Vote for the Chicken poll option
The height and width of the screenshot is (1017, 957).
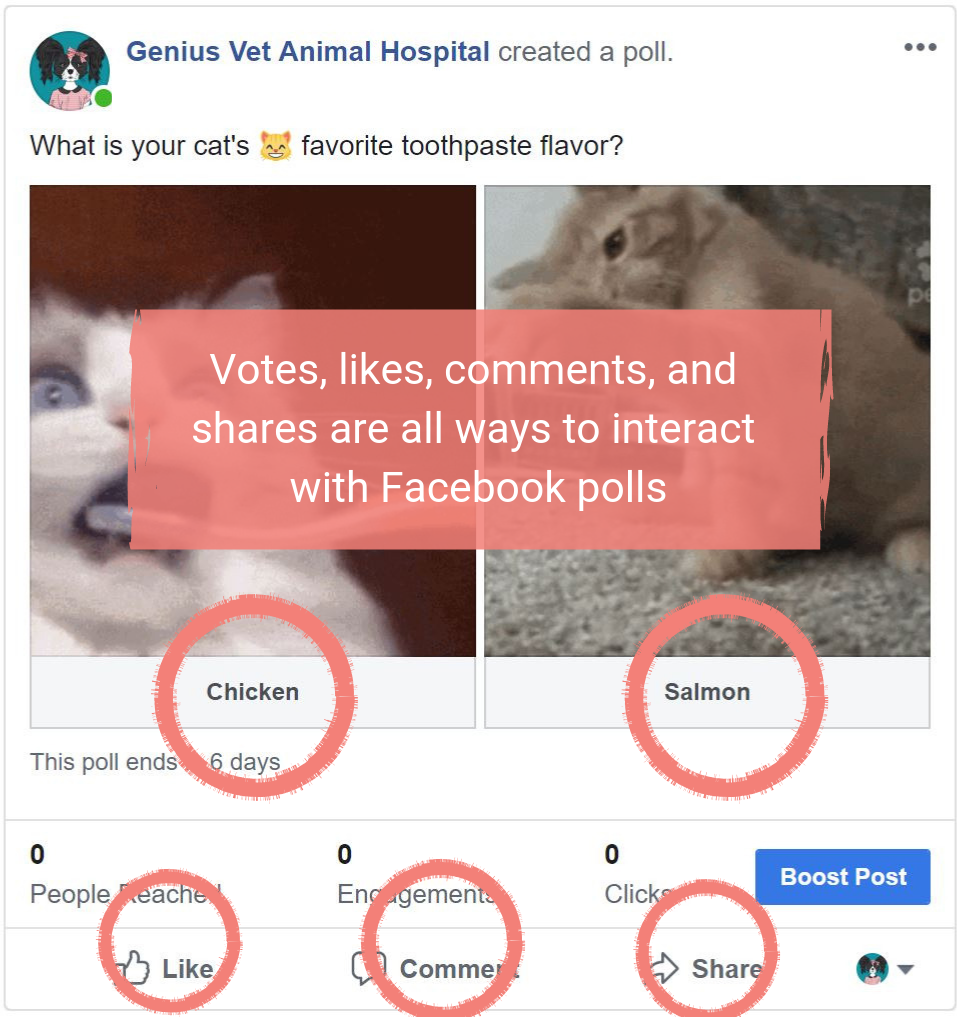click(252, 691)
